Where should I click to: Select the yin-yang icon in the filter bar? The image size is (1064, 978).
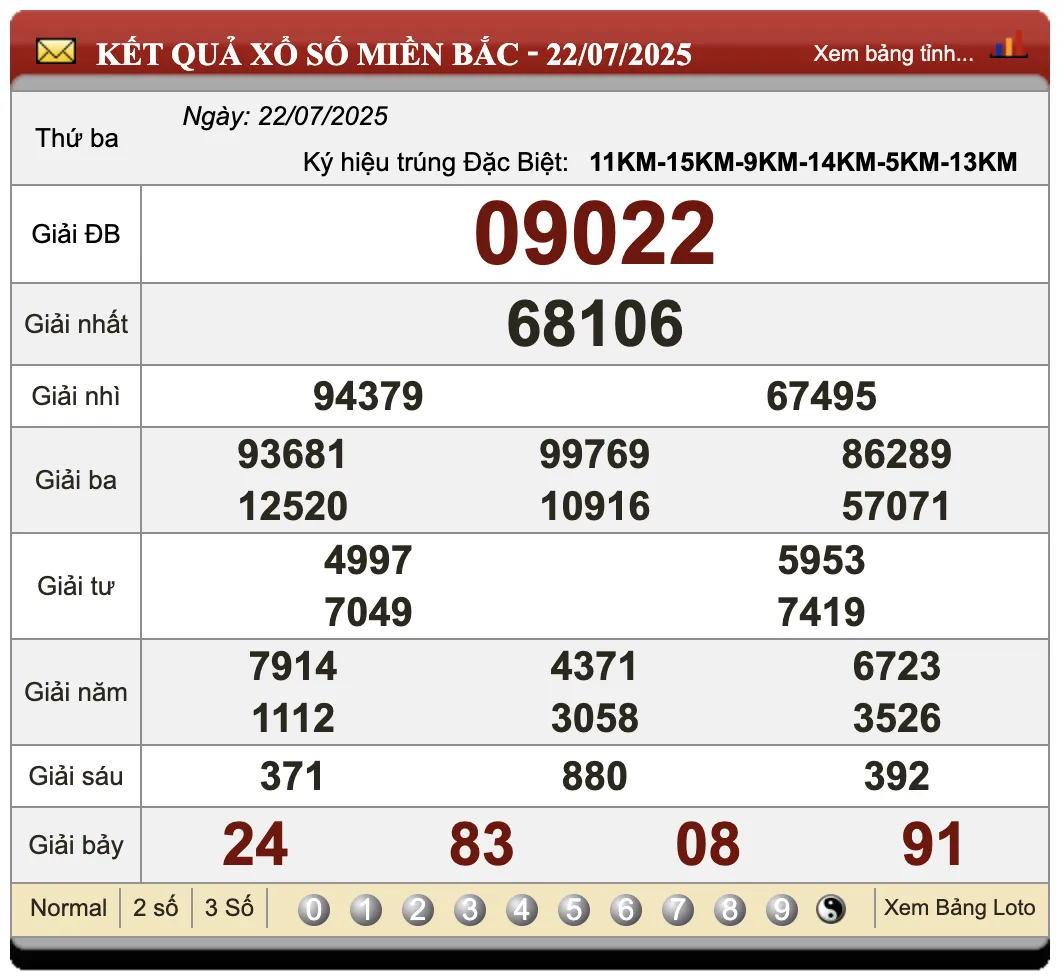[833, 908]
